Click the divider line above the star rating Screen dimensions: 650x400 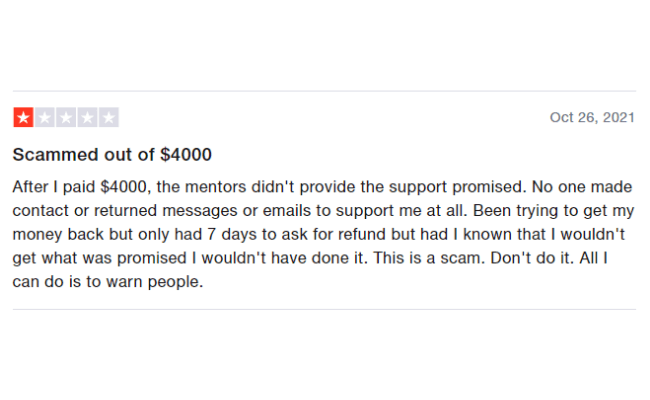(324, 91)
